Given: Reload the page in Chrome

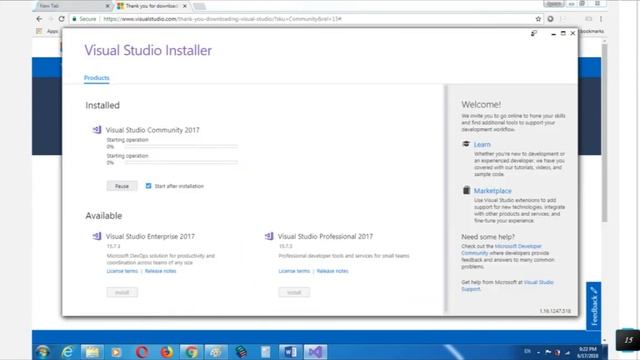Looking at the screenshot, I should pyautogui.click(x=62, y=19).
